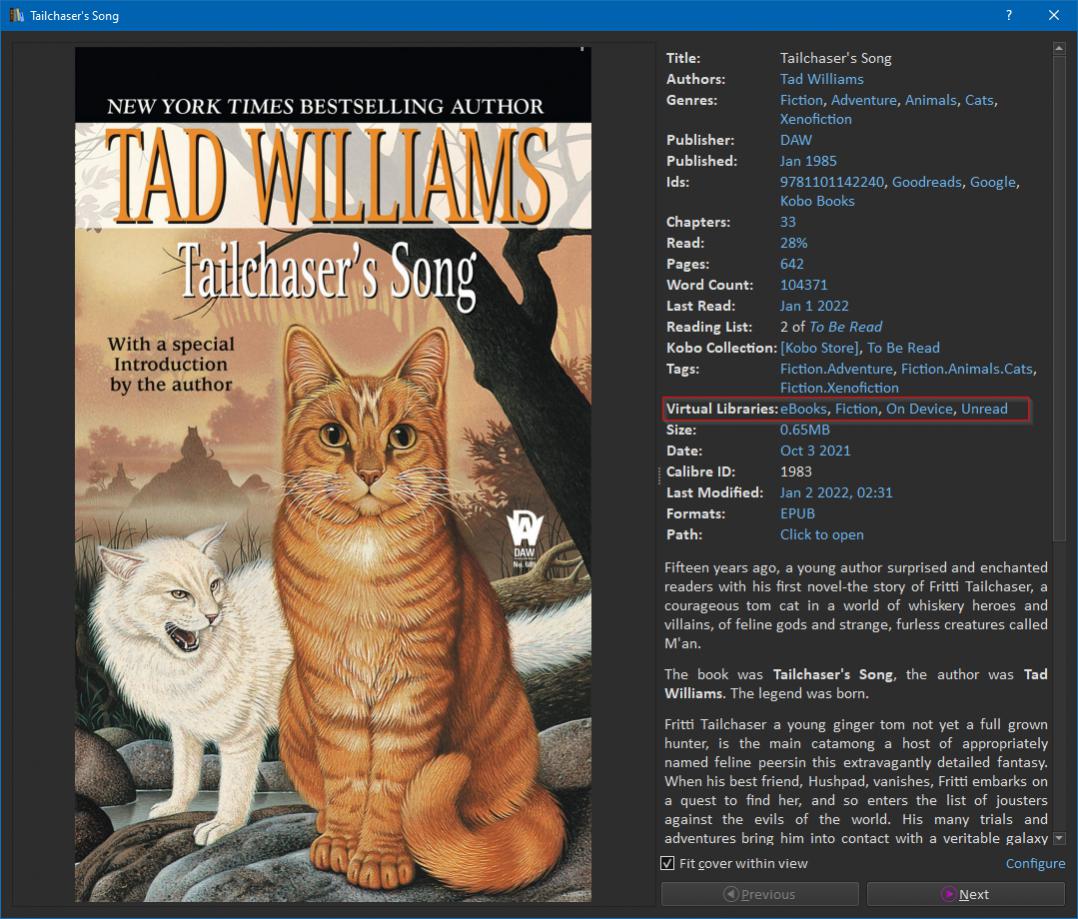The width and height of the screenshot is (1078, 919).
Task: Click the Previous button
Action: pos(760,894)
